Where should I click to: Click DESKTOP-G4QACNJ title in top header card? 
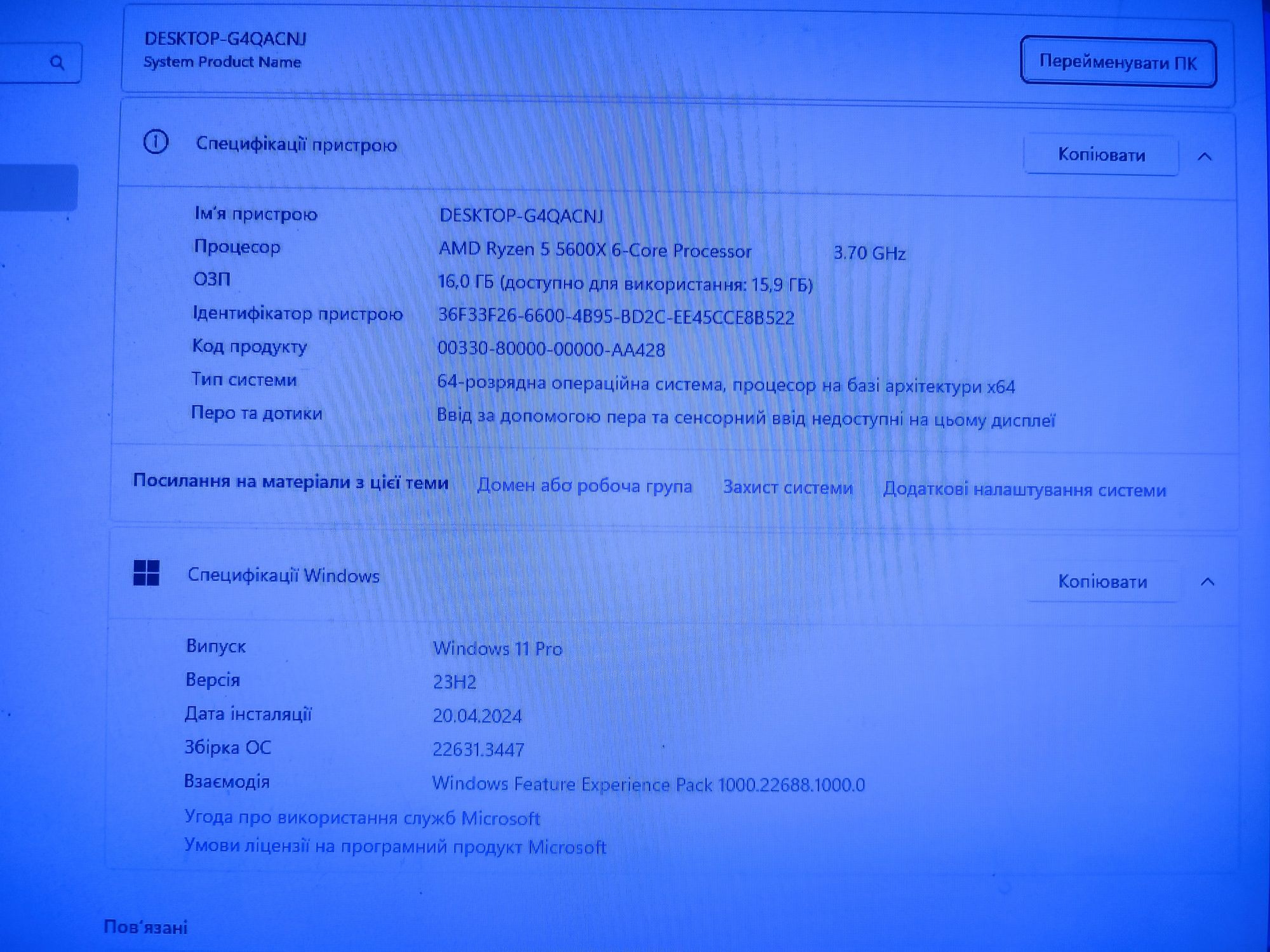pos(225,39)
